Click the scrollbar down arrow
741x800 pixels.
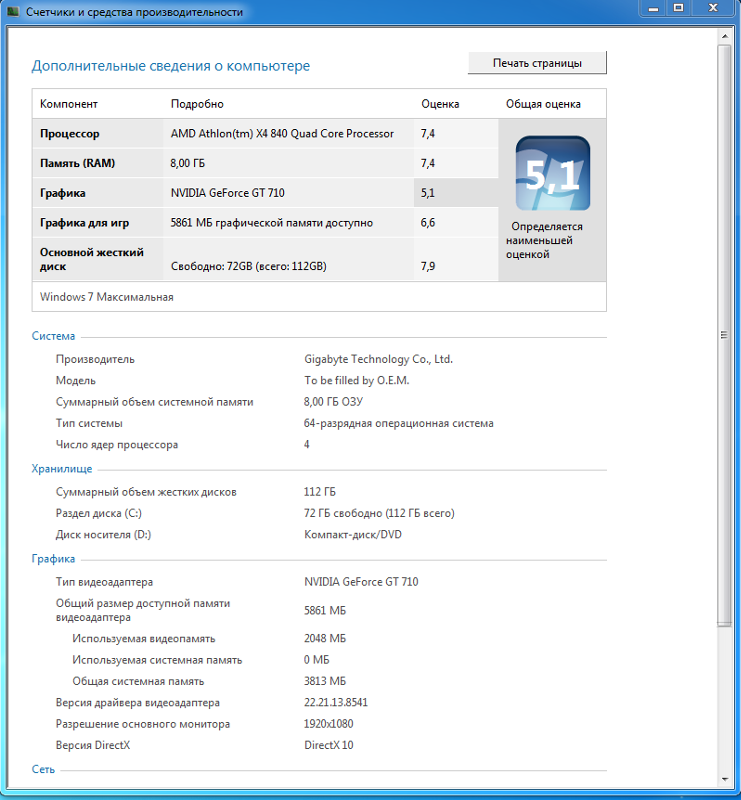pyautogui.click(x=725, y=778)
